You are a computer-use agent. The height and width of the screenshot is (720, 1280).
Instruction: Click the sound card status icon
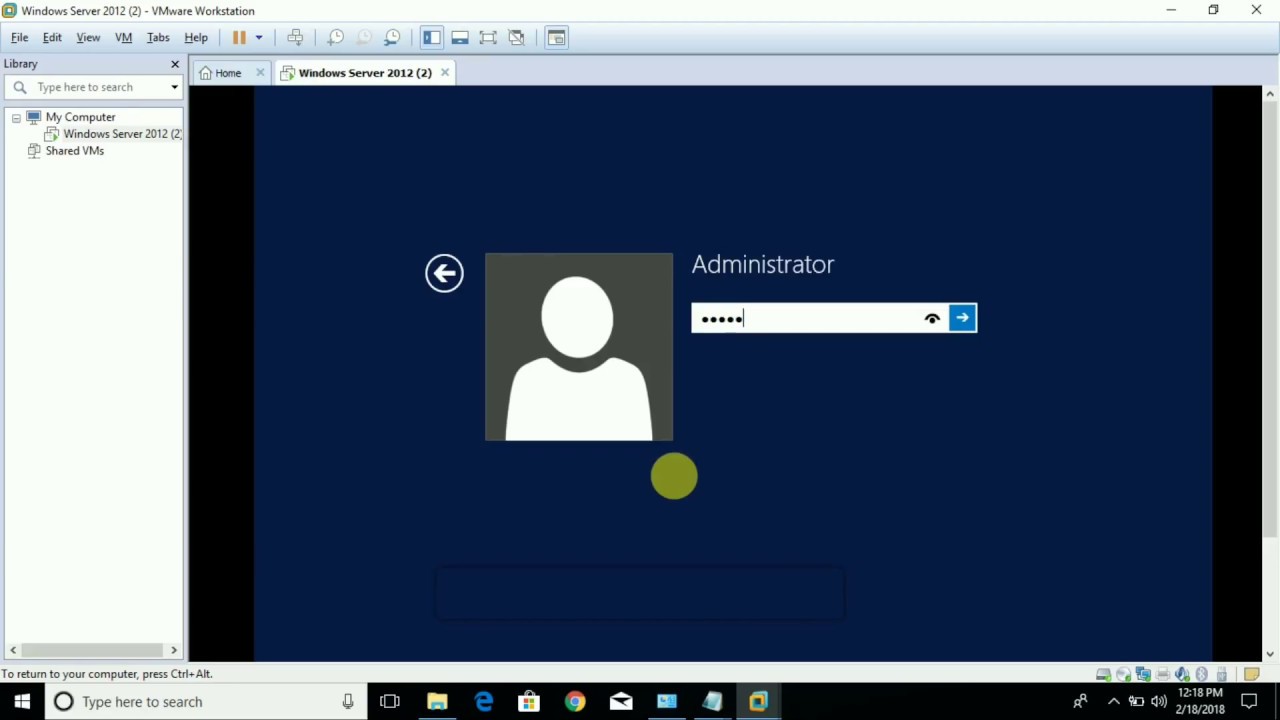(1182, 674)
